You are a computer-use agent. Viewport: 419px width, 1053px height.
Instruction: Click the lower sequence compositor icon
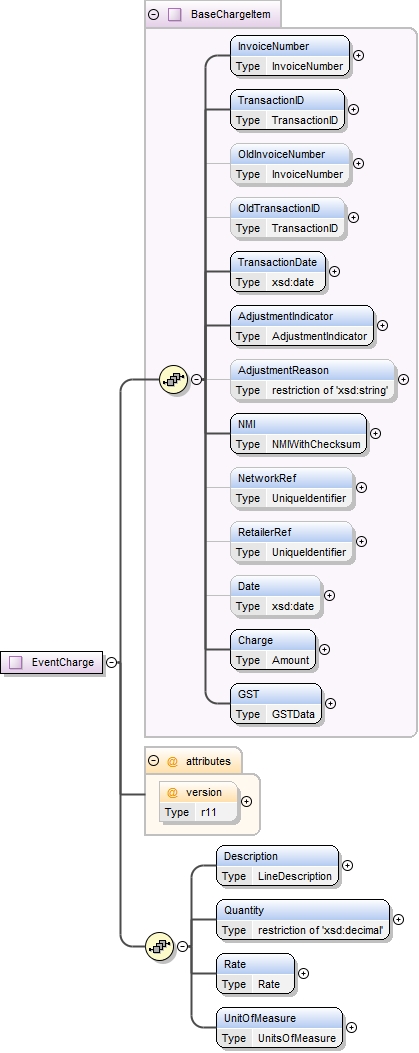[159, 946]
